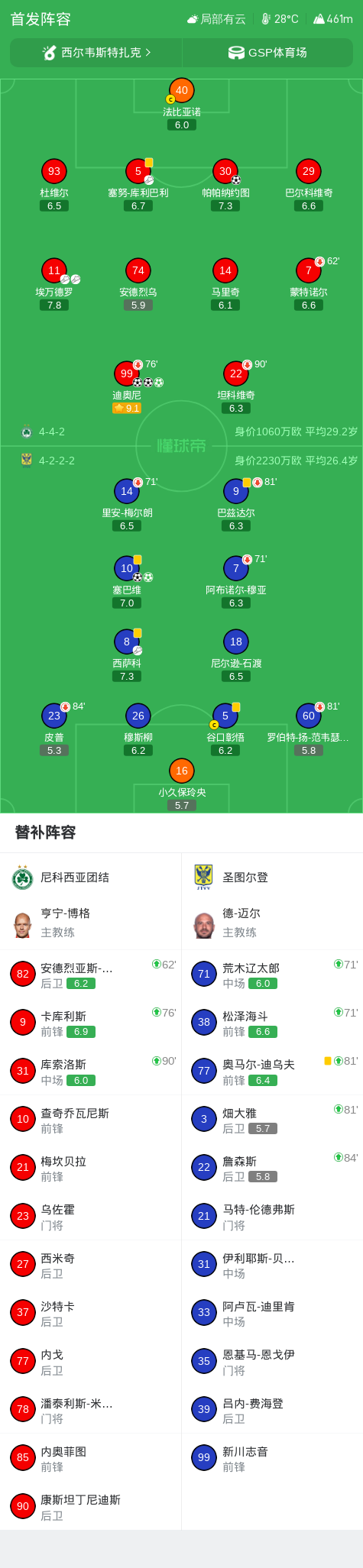
Task: Tap 谷口彰悟 captain number 5 icon
Action: coord(225,716)
